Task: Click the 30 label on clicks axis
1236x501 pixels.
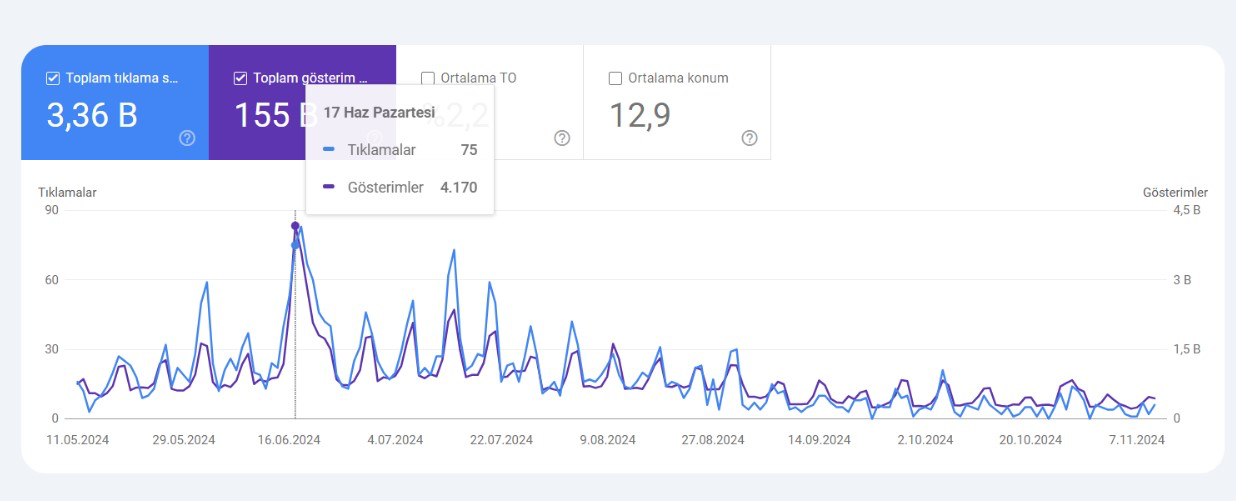Action: [53, 349]
